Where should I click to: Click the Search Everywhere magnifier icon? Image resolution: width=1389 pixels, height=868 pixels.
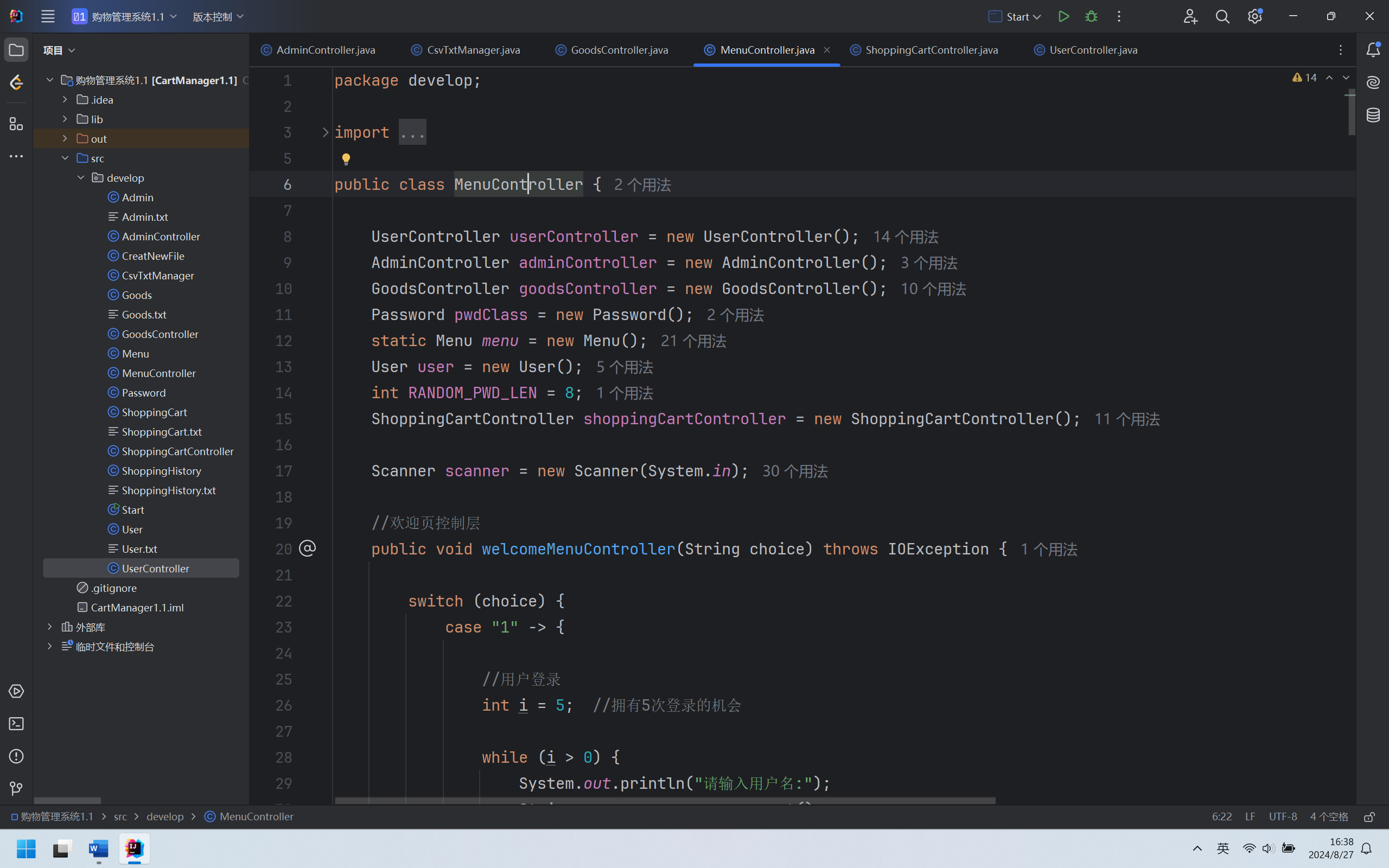(1222, 17)
